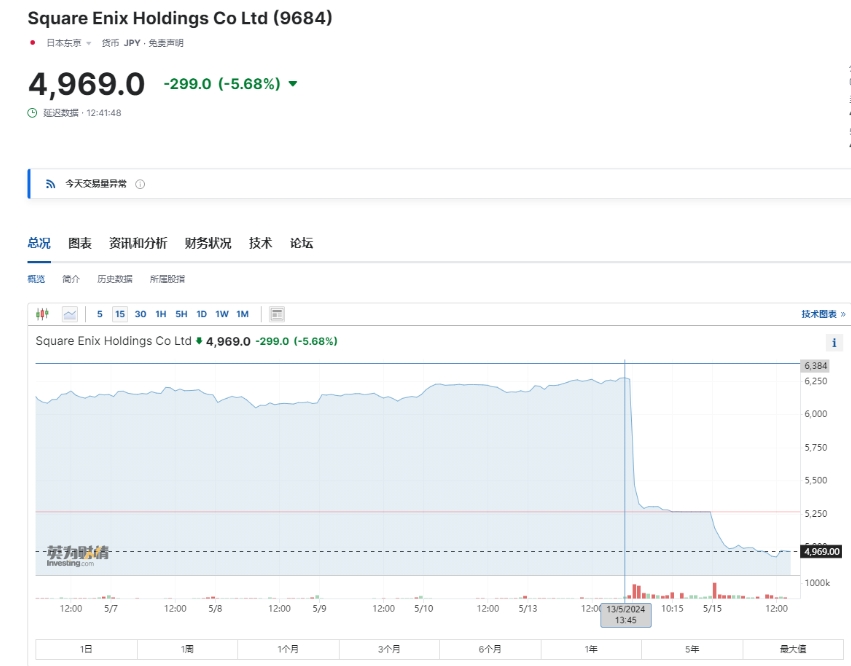Click the 免责声明 disclaimer link

[x=166, y=43]
